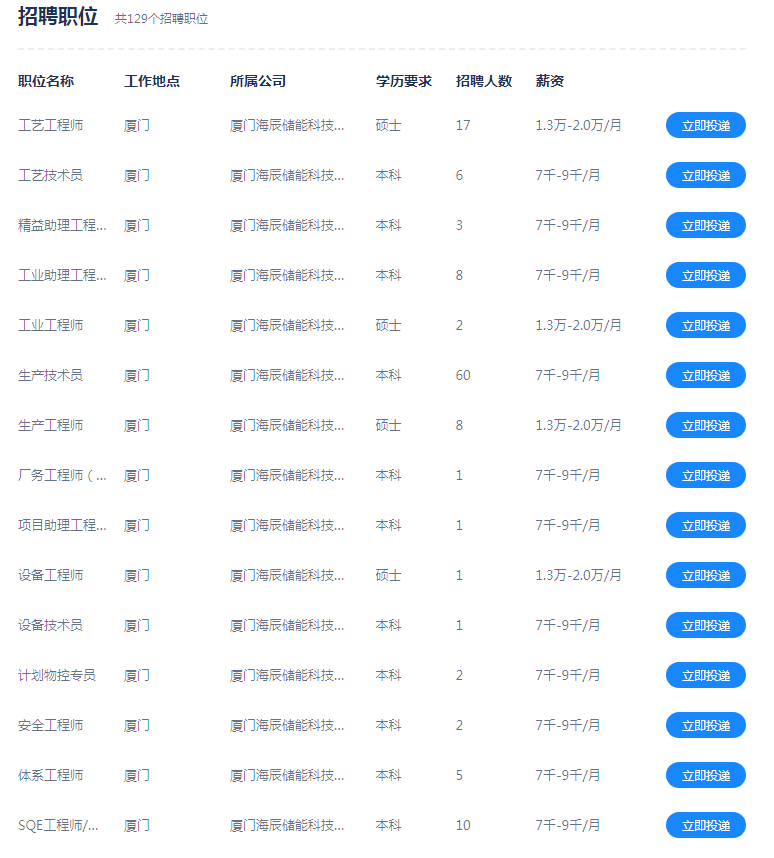View details of 工业助理工程 position

[x=62, y=275]
